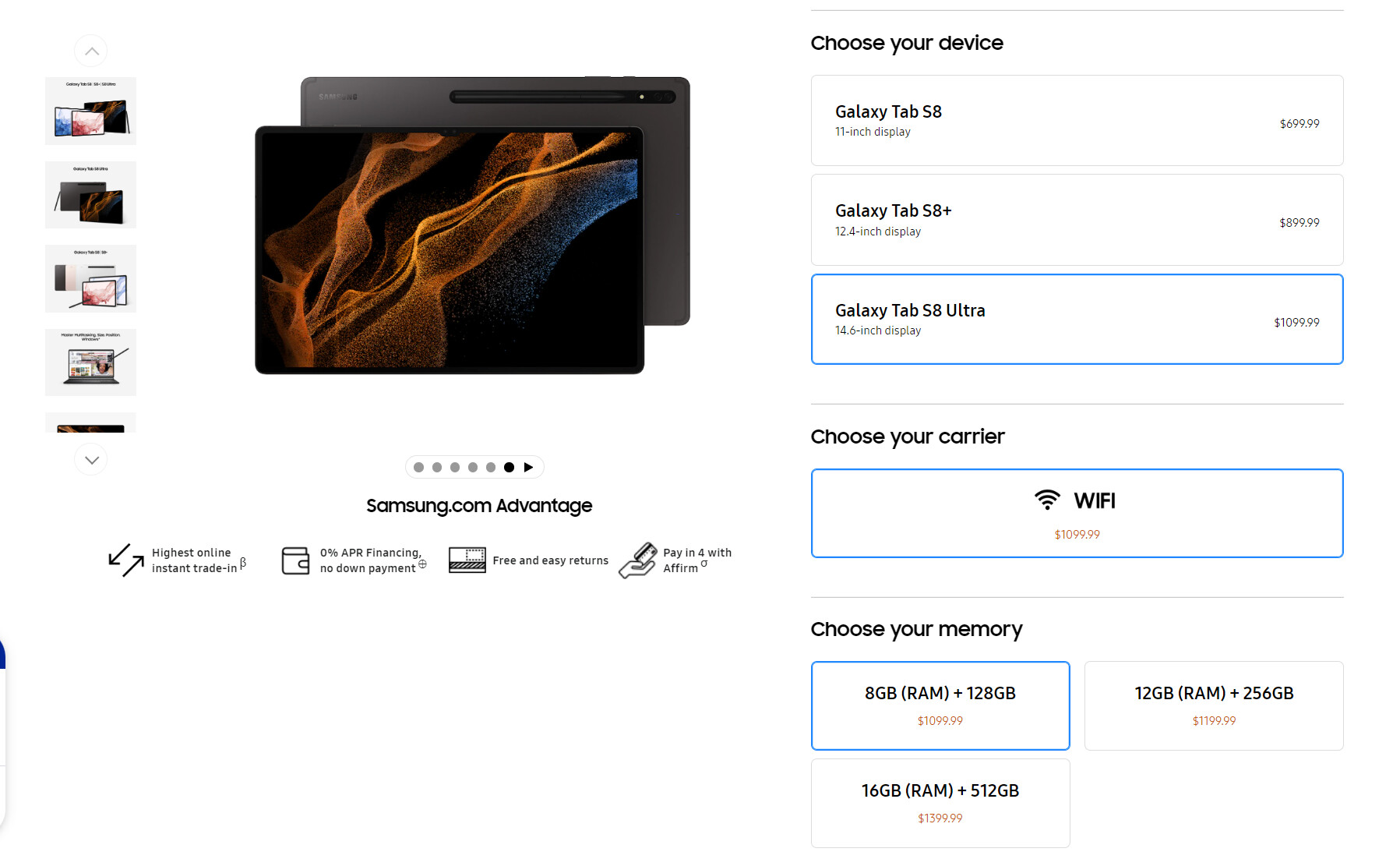Screen dimensions: 1400x859
Task: Choose the Galaxy Tab S8 device option
Action: tap(1077, 120)
